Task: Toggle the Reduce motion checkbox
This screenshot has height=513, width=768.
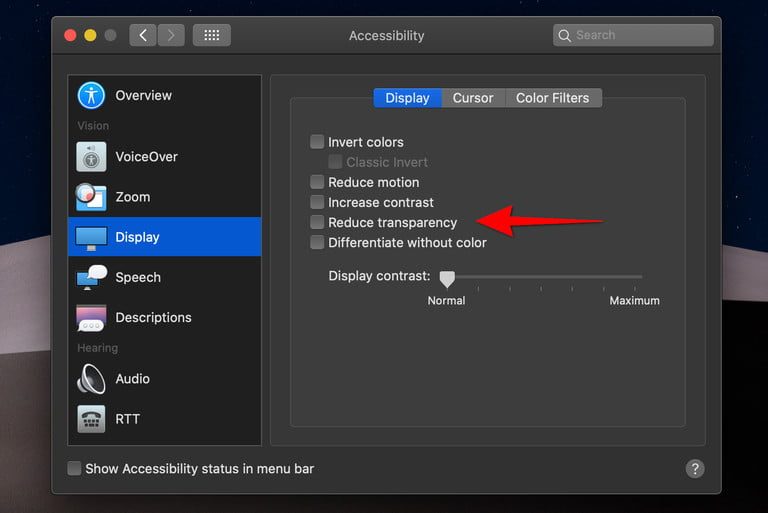Action: click(x=317, y=182)
